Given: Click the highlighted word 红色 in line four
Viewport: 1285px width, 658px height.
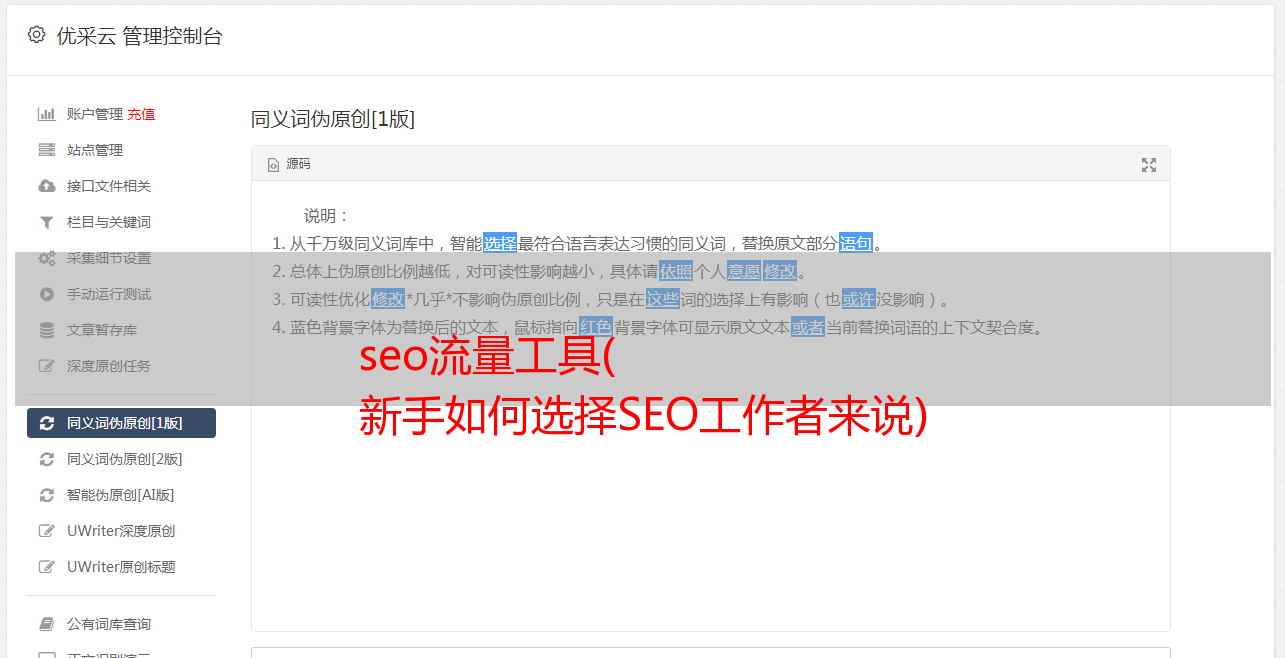Looking at the screenshot, I should (595, 327).
